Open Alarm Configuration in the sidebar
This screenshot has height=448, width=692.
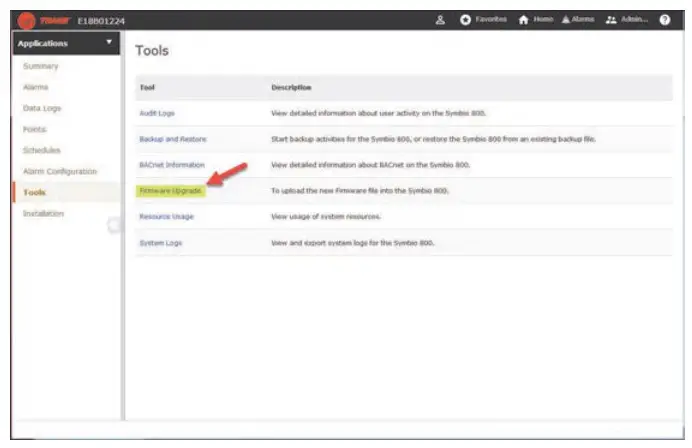click(x=60, y=171)
